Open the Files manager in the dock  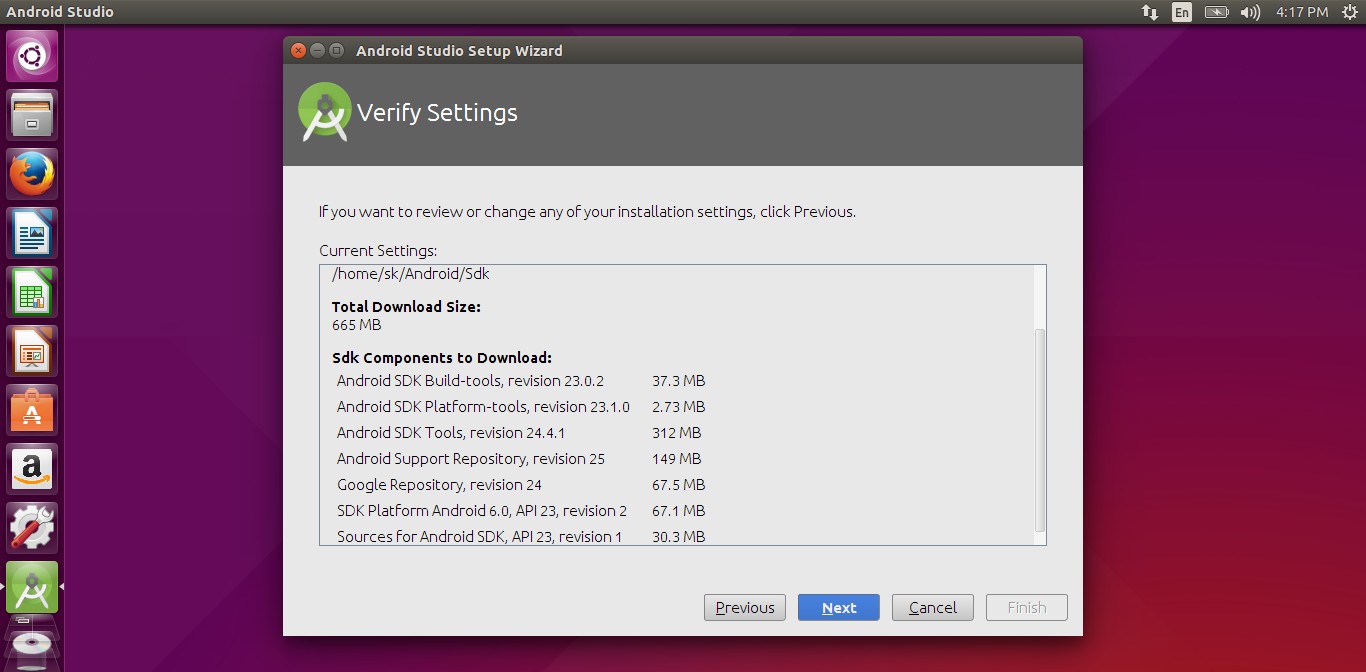pos(33,115)
